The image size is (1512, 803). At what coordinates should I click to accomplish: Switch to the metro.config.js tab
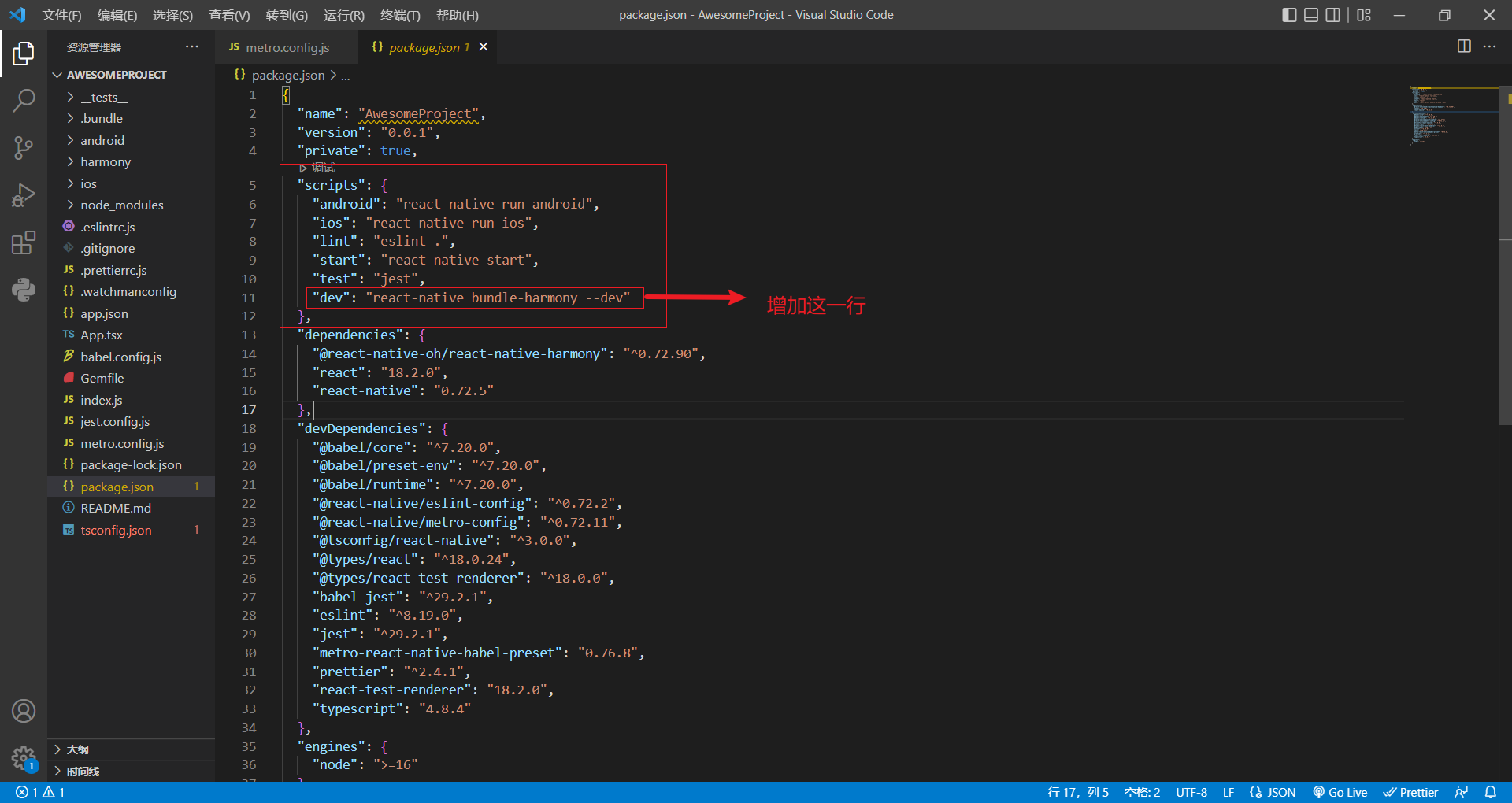tap(286, 47)
